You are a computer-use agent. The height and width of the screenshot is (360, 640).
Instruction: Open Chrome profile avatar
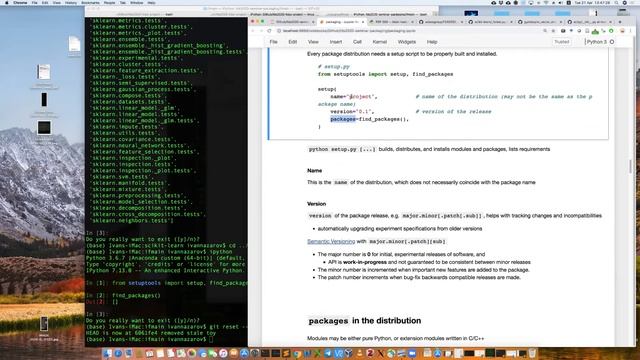(x=622, y=31)
